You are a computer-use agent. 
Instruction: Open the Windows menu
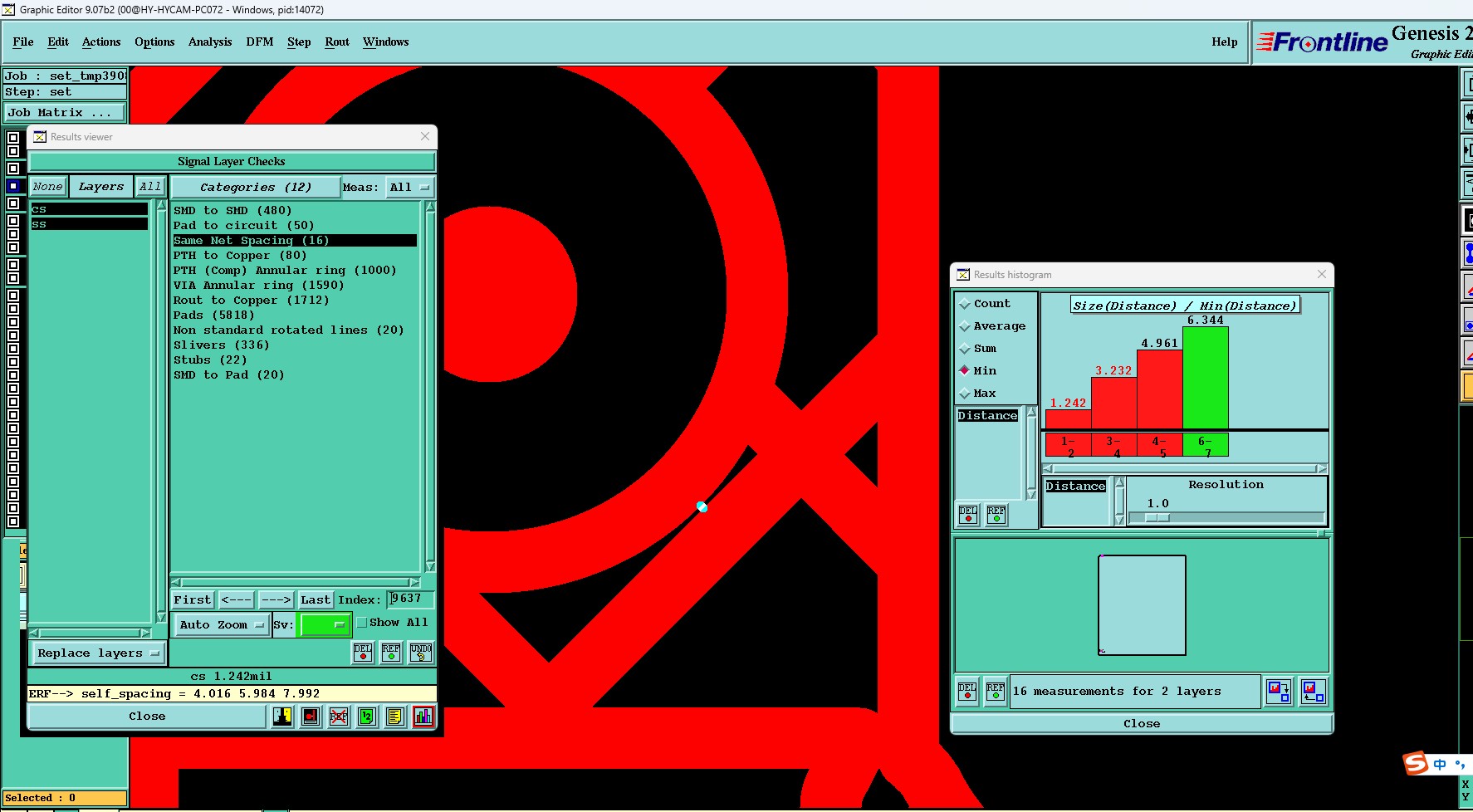click(x=386, y=42)
